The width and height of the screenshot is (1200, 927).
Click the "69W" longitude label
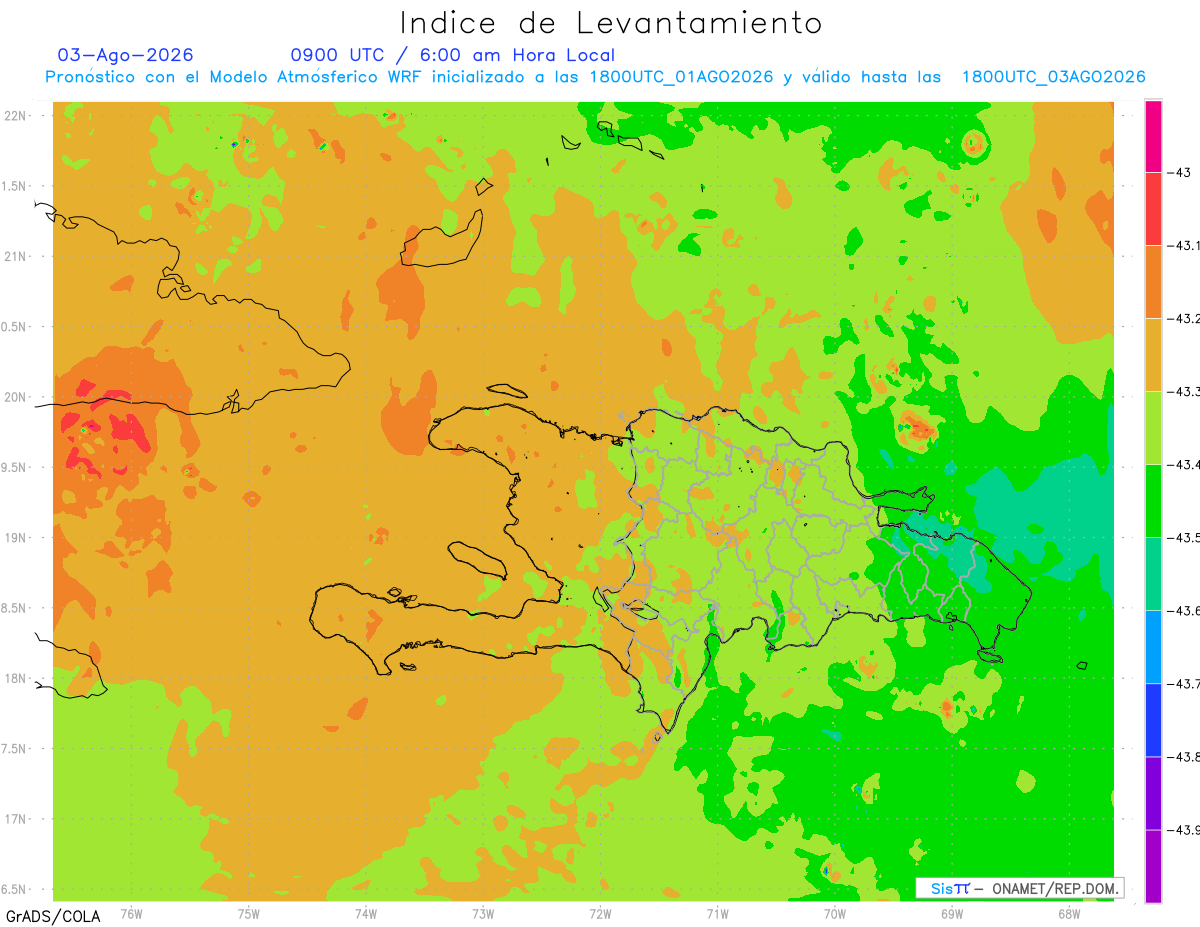(952, 913)
